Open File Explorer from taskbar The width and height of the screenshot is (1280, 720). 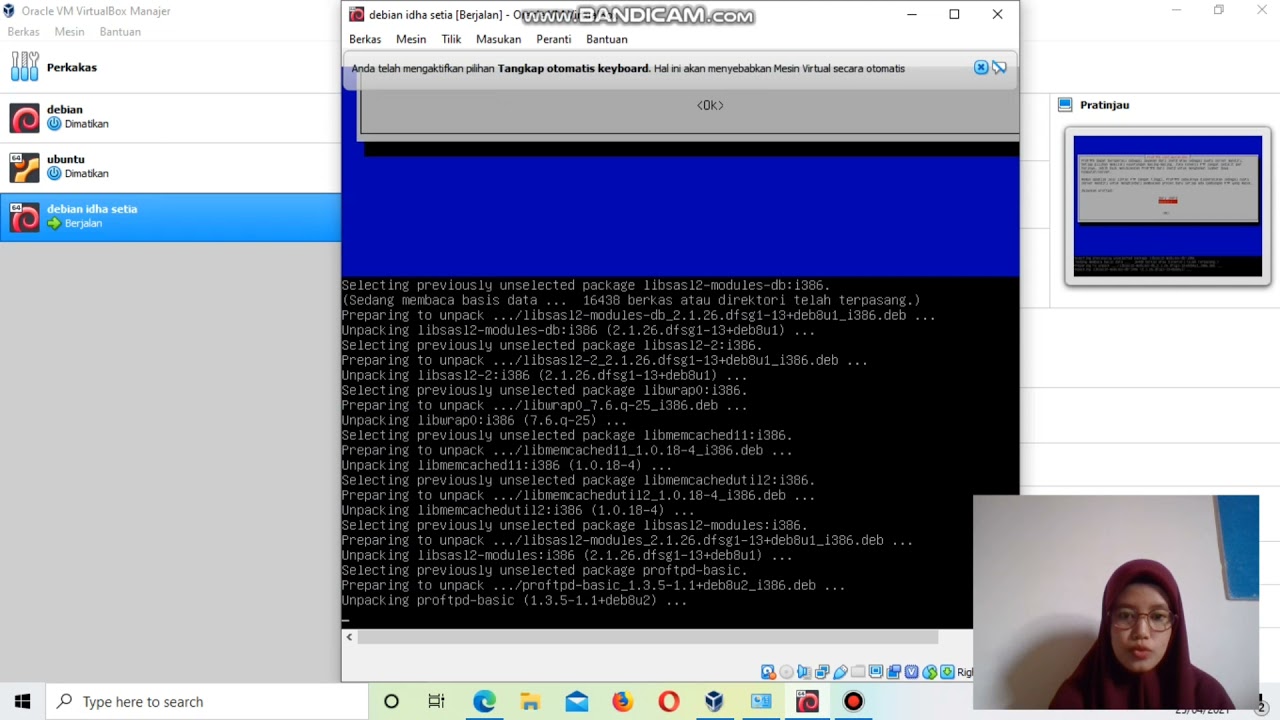530,702
